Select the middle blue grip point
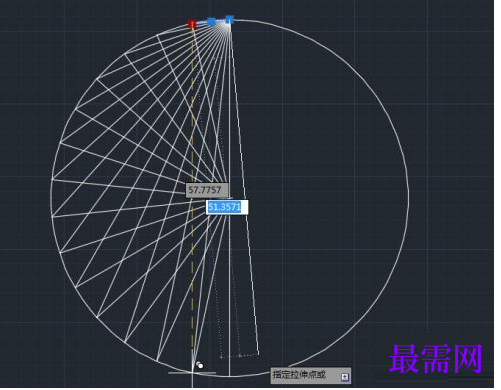 tap(211, 21)
